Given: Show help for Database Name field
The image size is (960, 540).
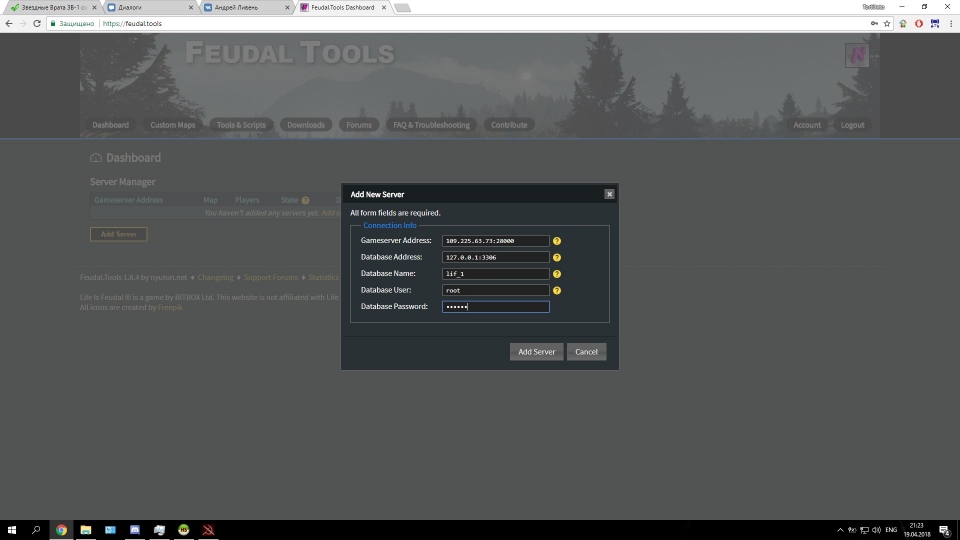Looking at the screenshot, I should point(557,274).
